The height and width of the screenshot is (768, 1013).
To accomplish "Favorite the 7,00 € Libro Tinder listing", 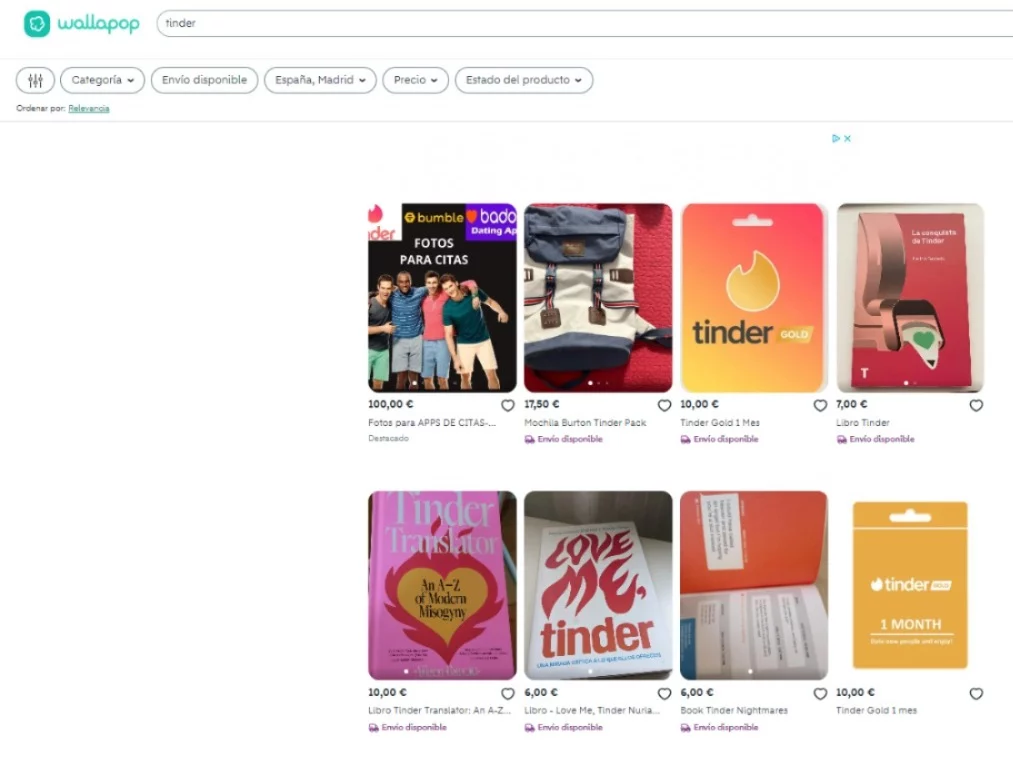I will click(x=976, y=405).
